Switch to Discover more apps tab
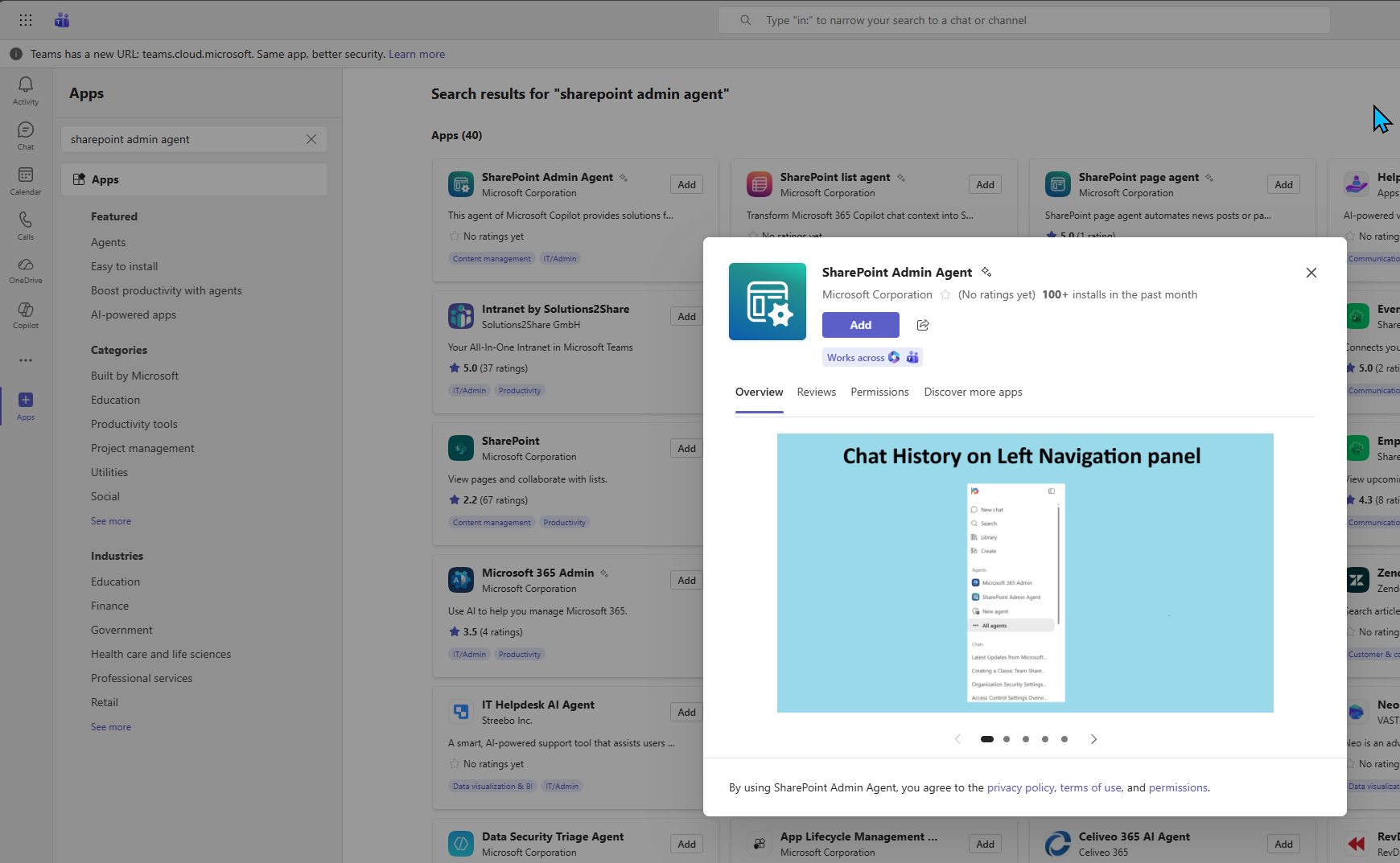This screenshot has height=863, width=1400. [973, 392]
